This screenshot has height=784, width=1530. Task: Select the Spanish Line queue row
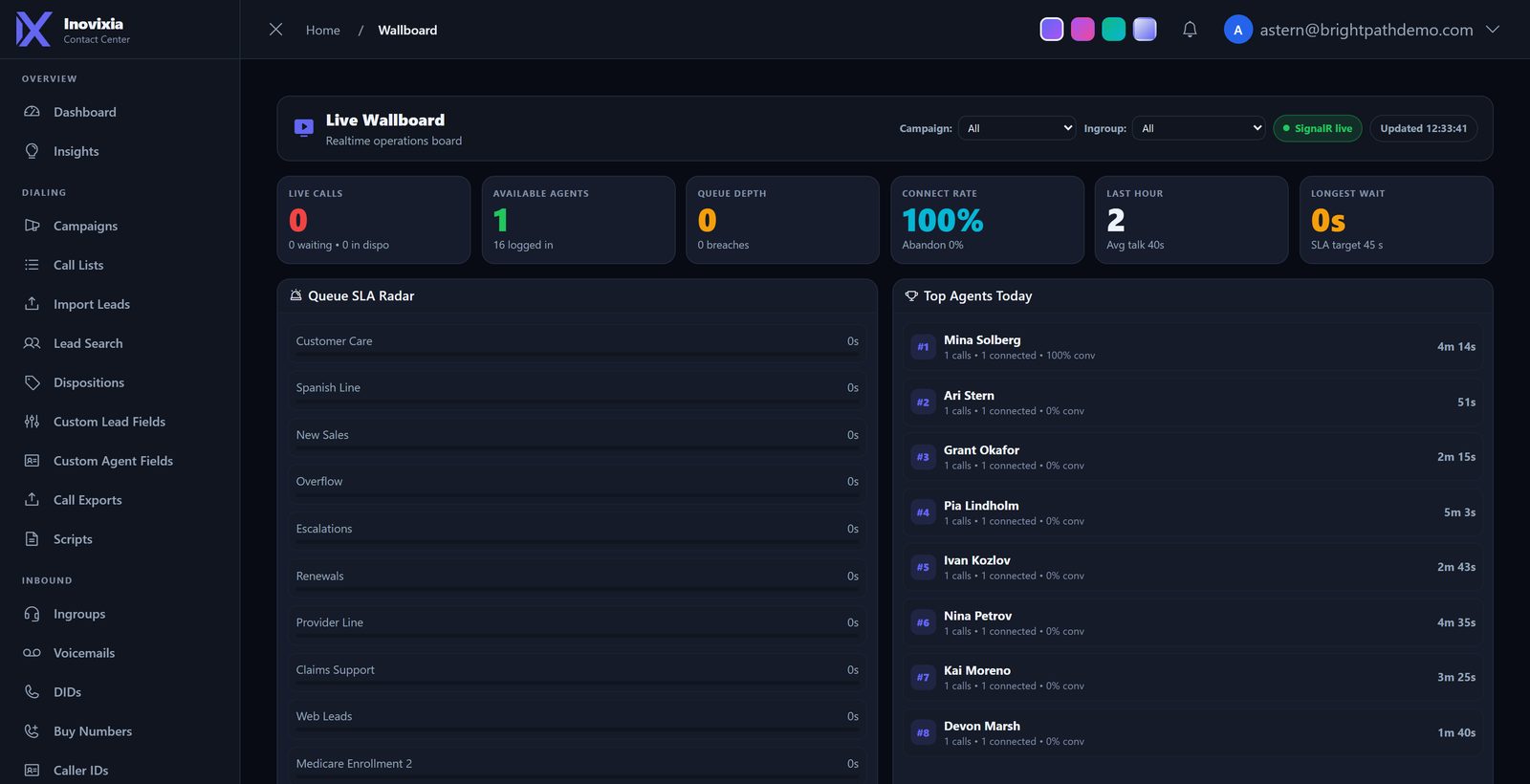point(578,389)
